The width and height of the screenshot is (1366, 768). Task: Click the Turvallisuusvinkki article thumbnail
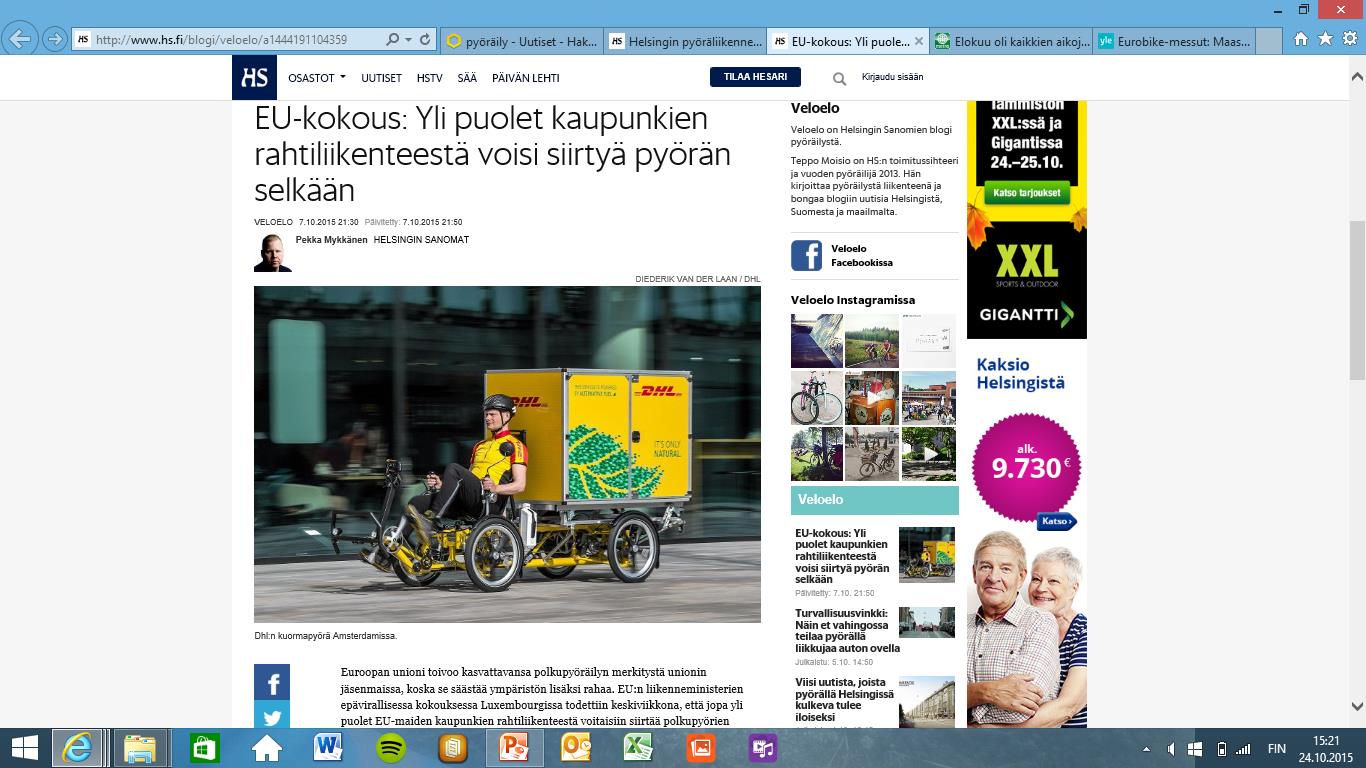(x=926, y=622)
